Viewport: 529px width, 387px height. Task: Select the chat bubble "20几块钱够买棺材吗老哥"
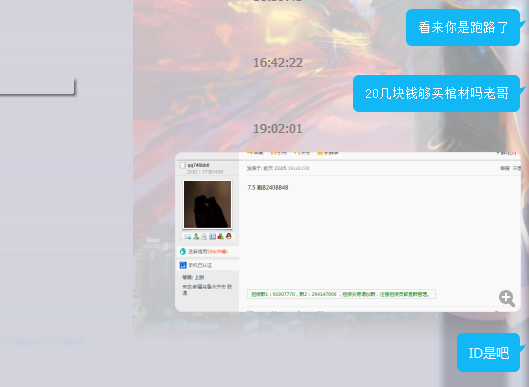(x=437, y=93)
